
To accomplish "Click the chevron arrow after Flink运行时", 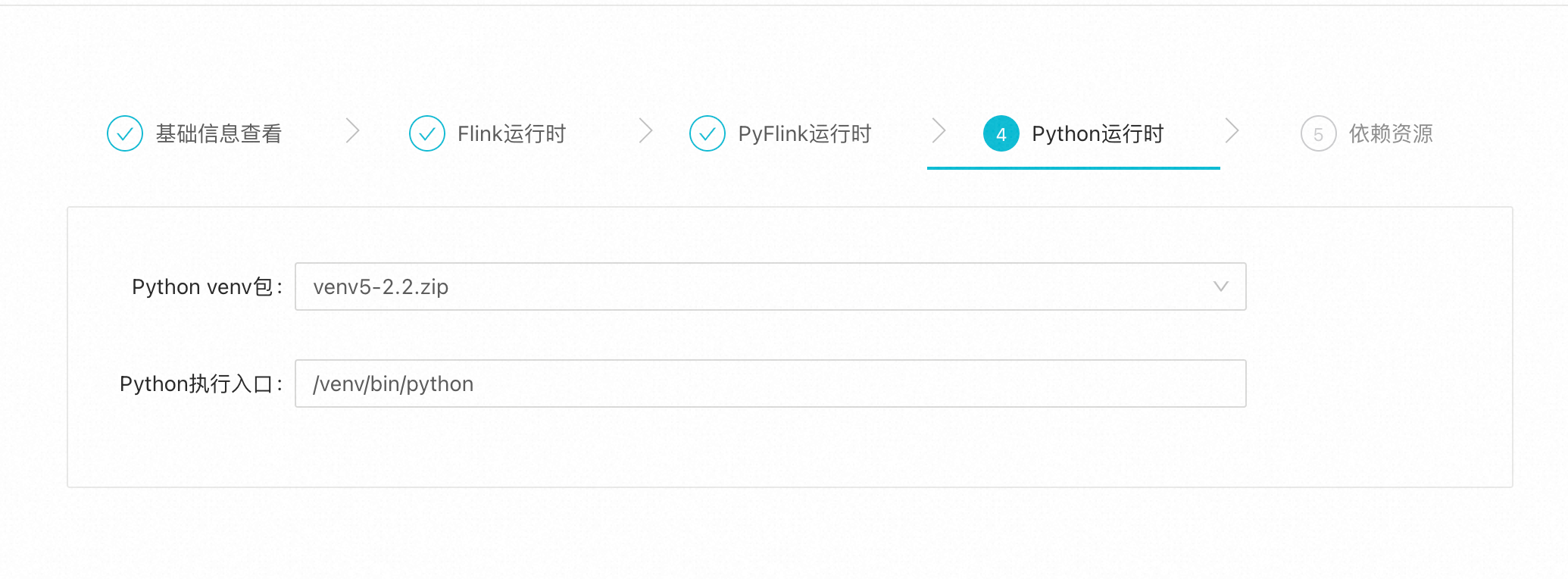I will [645, 131].
